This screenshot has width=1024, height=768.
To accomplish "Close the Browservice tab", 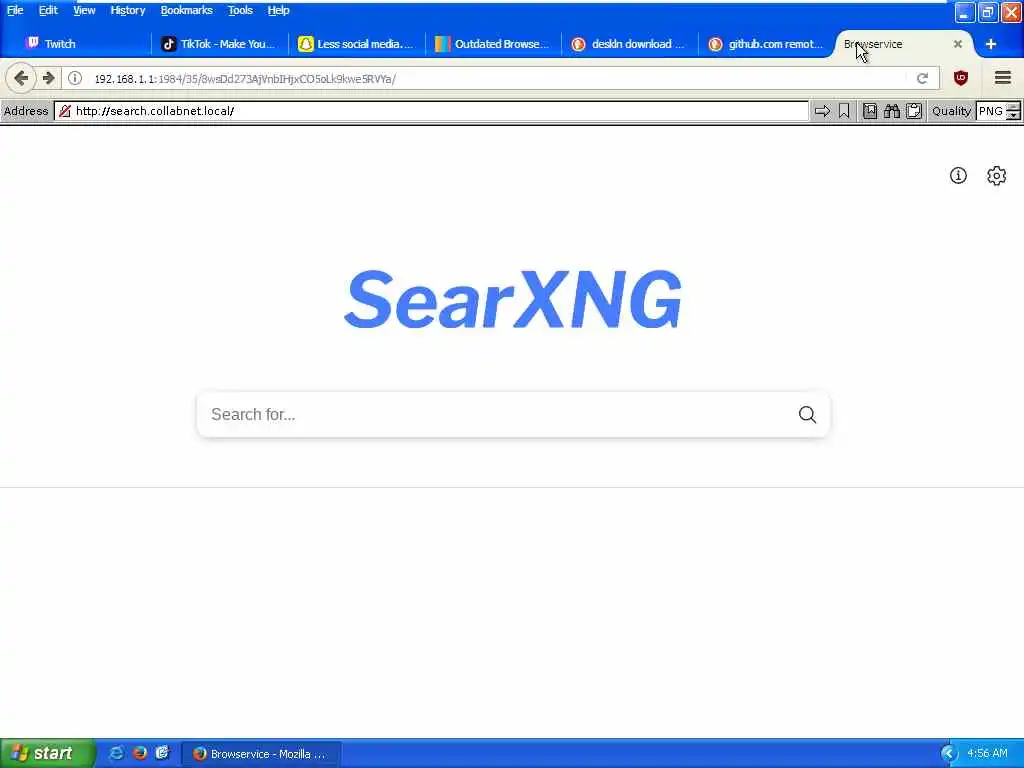I will [957, 44].
